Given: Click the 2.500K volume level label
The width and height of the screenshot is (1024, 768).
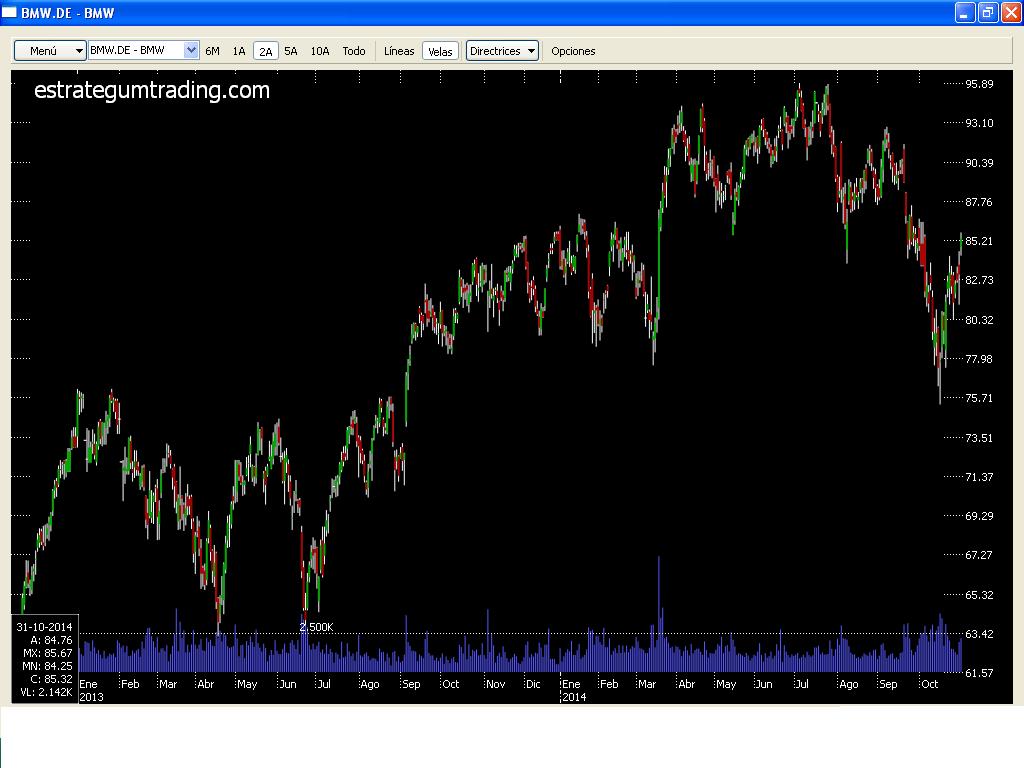Looking at the screenshot, I should pos(317,627).
